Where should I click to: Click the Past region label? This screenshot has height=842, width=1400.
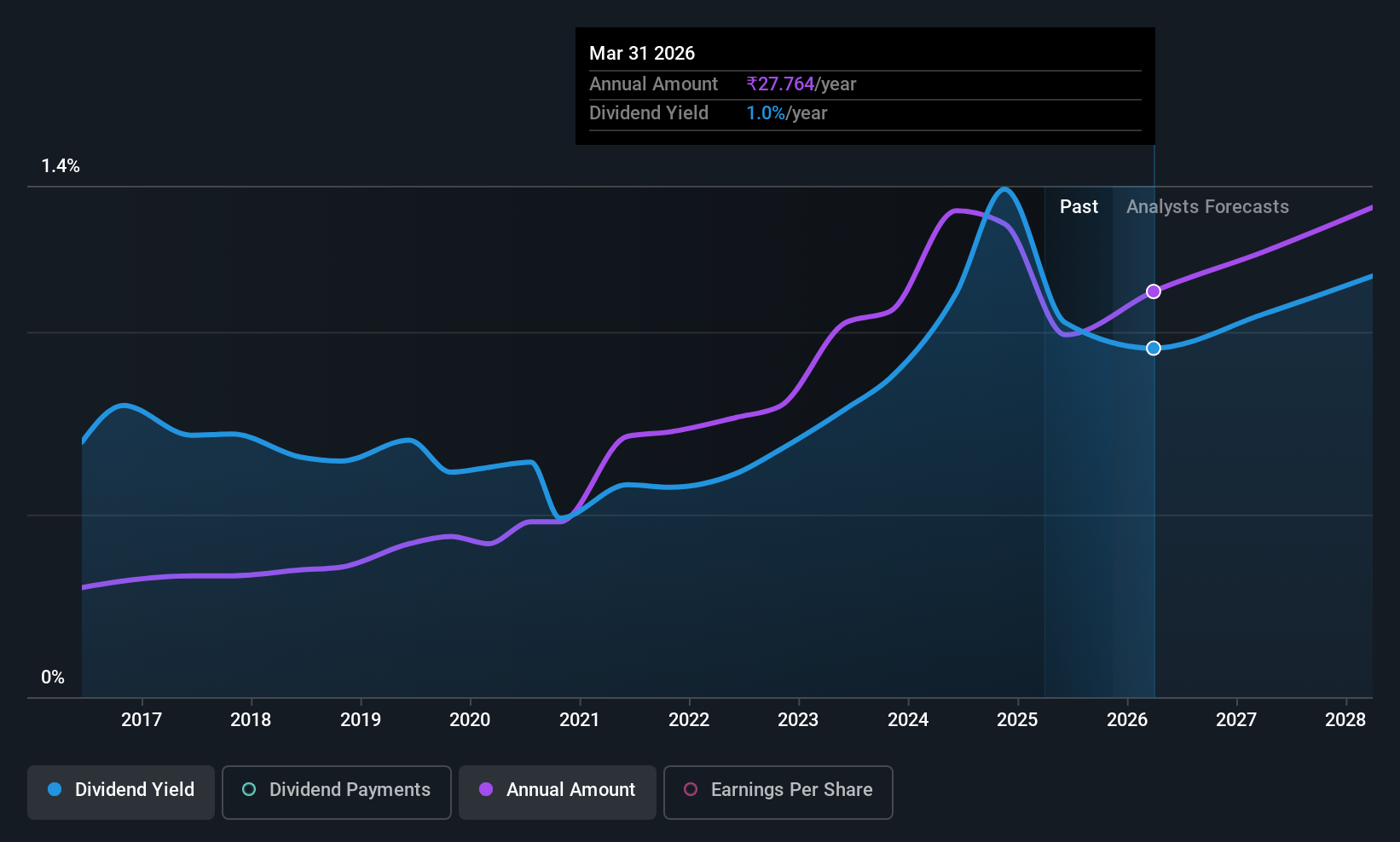click(1079, 206)
